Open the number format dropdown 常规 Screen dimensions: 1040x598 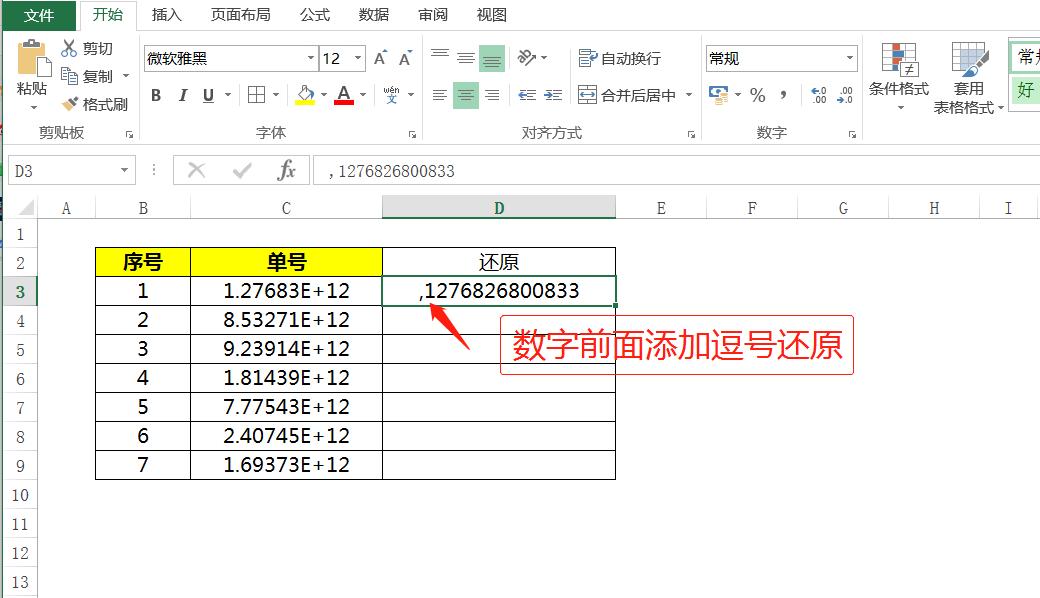[x=850, y=58]
